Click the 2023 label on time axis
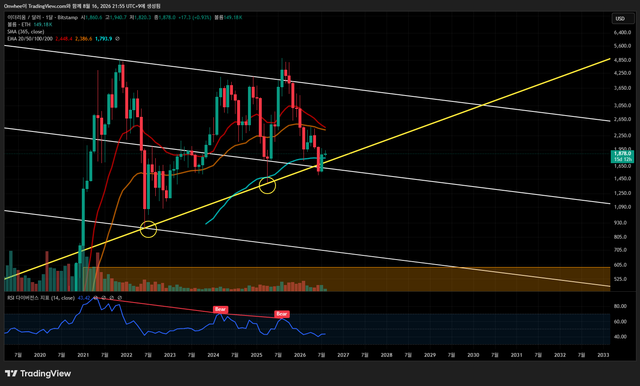 (x=170, y=355)
